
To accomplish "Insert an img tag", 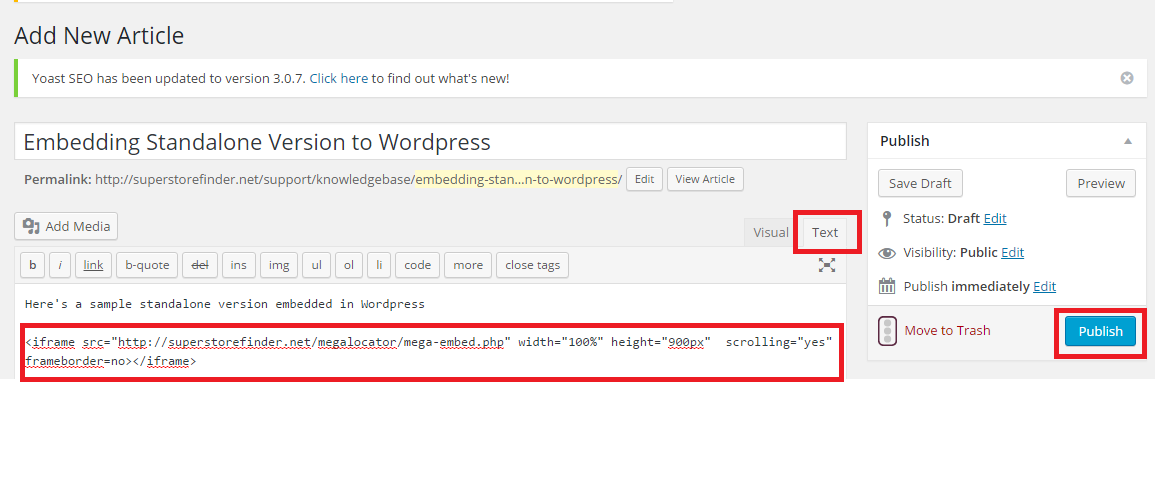I will [x=278, y=265].
